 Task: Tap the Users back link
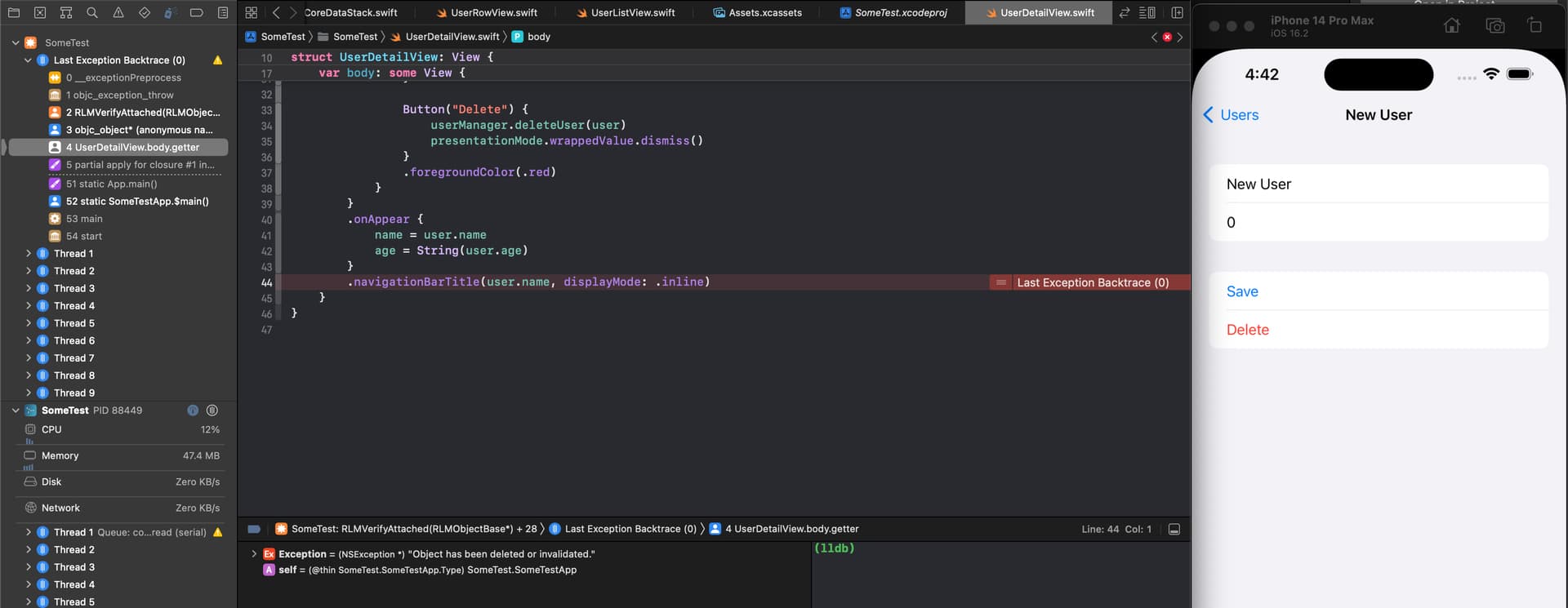point(1231,115)
